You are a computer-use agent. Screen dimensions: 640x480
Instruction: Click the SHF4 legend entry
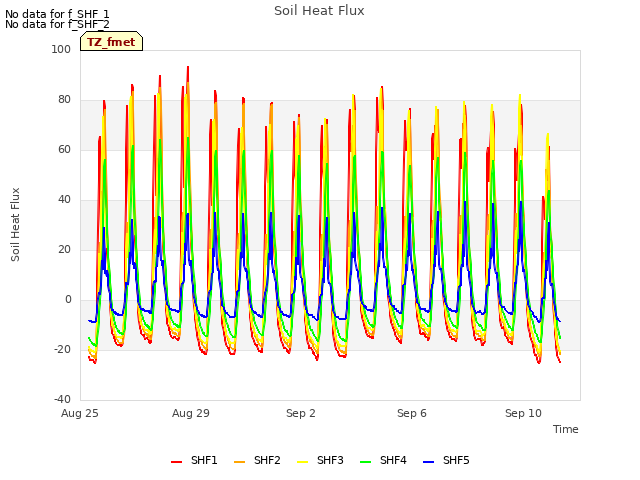(x=383, y=460)
